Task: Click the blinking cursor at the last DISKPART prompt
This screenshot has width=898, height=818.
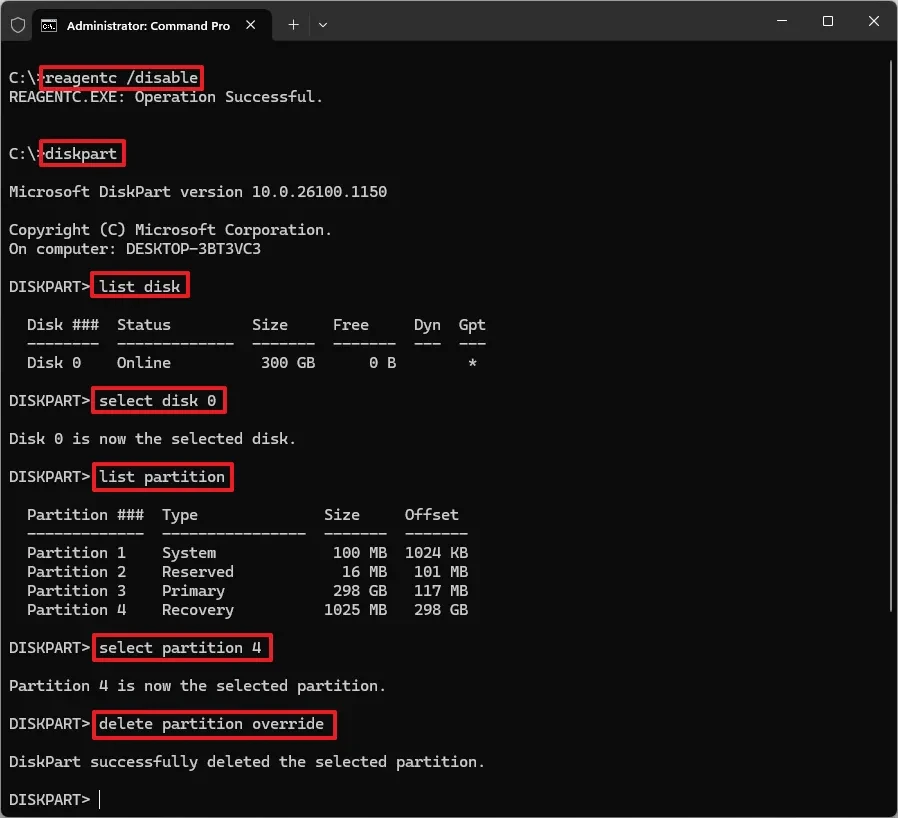Action: (x=100, y=799)
